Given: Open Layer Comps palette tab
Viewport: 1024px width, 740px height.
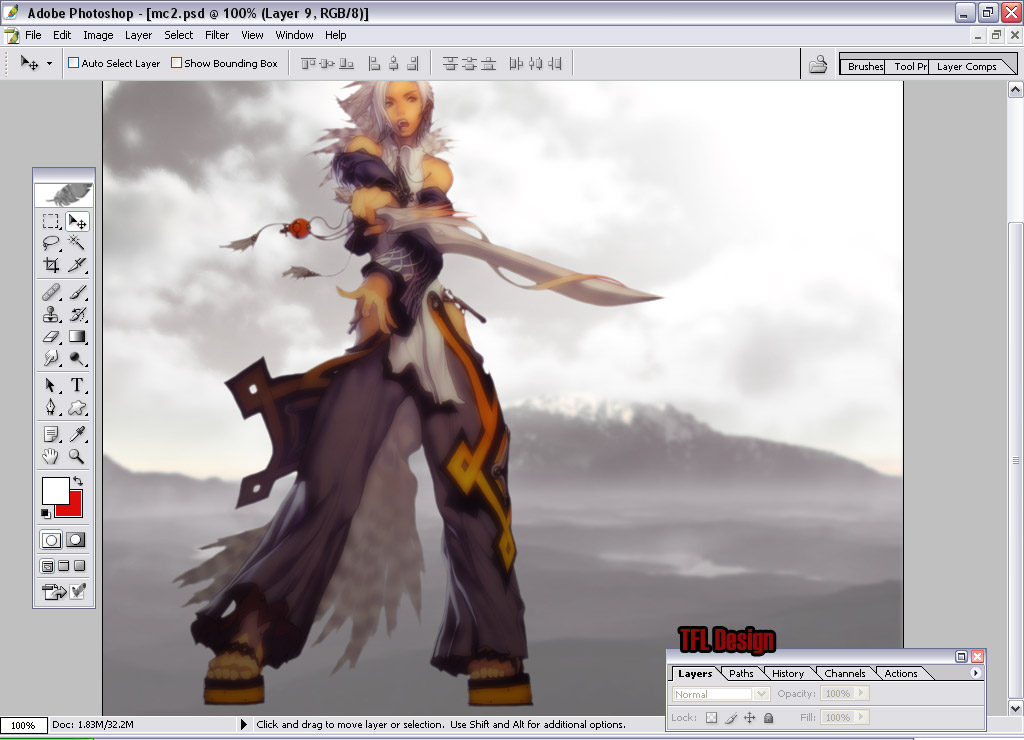Looking at the screenshot, I should point(967,66).
